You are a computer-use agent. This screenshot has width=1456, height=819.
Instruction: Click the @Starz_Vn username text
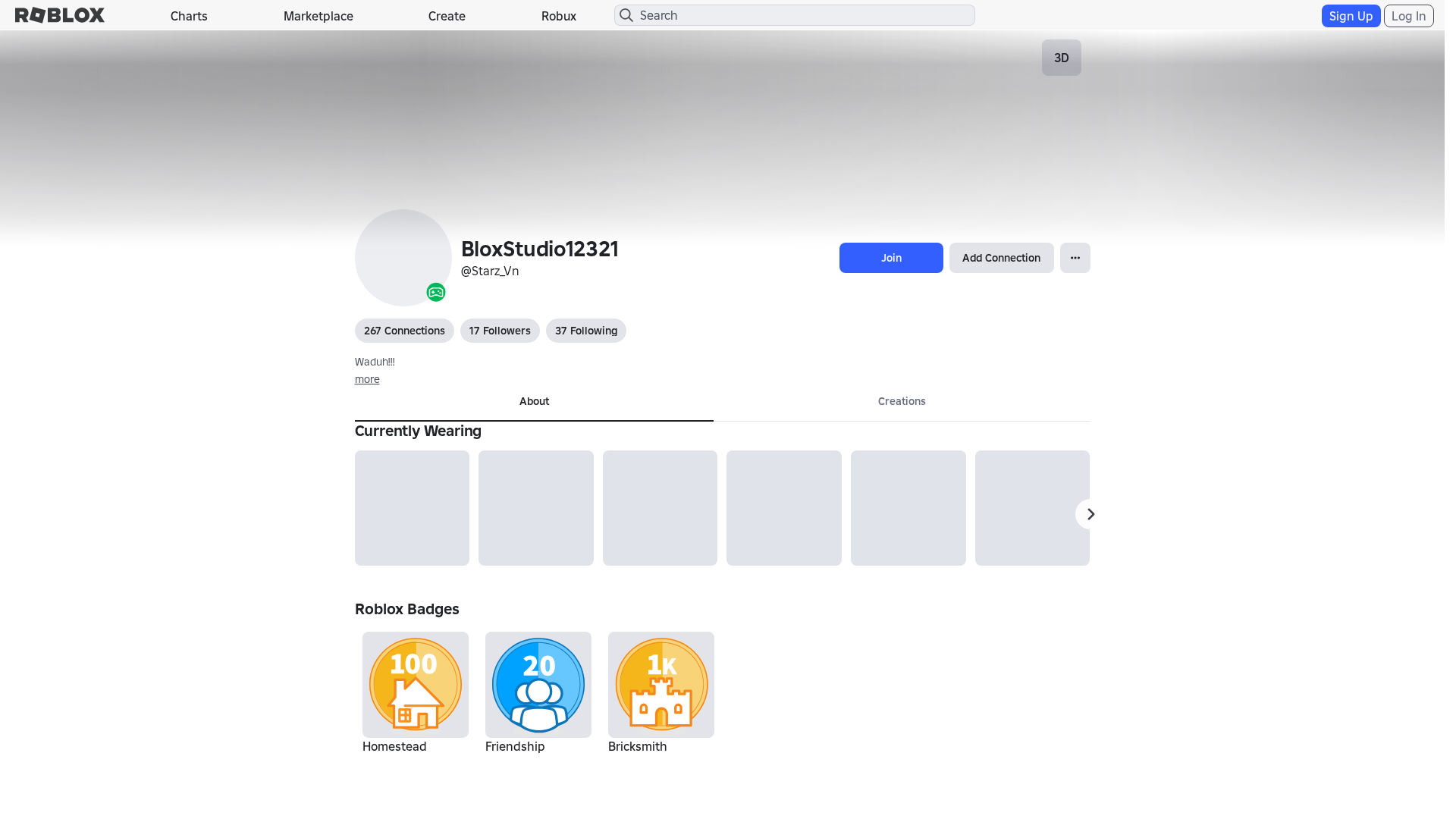(x=490, y=271)
